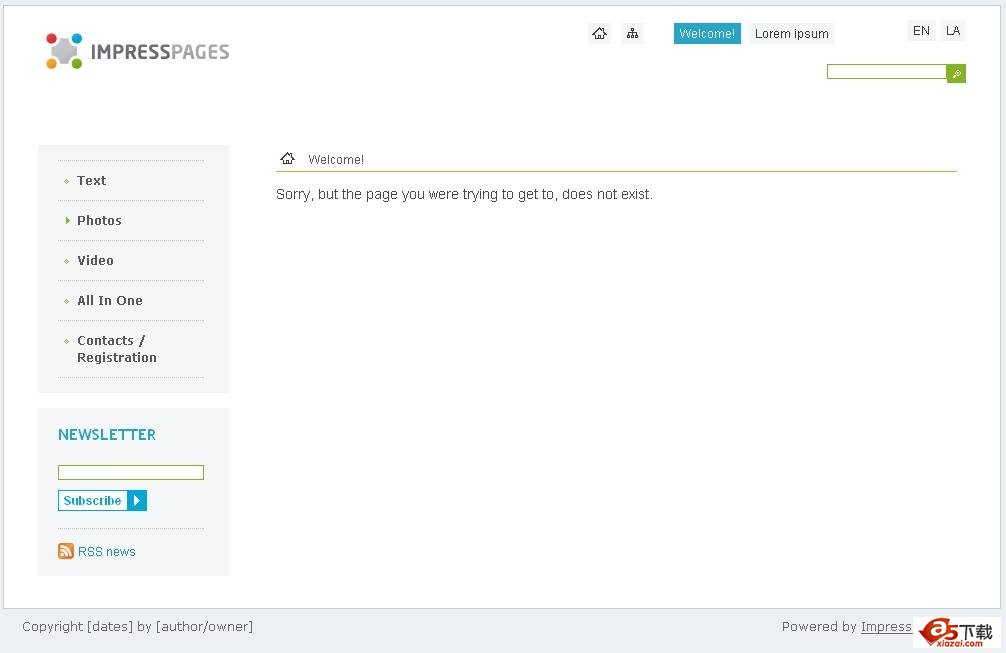Click the green search button icon
The width and height of the screenshot is (1006, 653).
click(956, 73)
